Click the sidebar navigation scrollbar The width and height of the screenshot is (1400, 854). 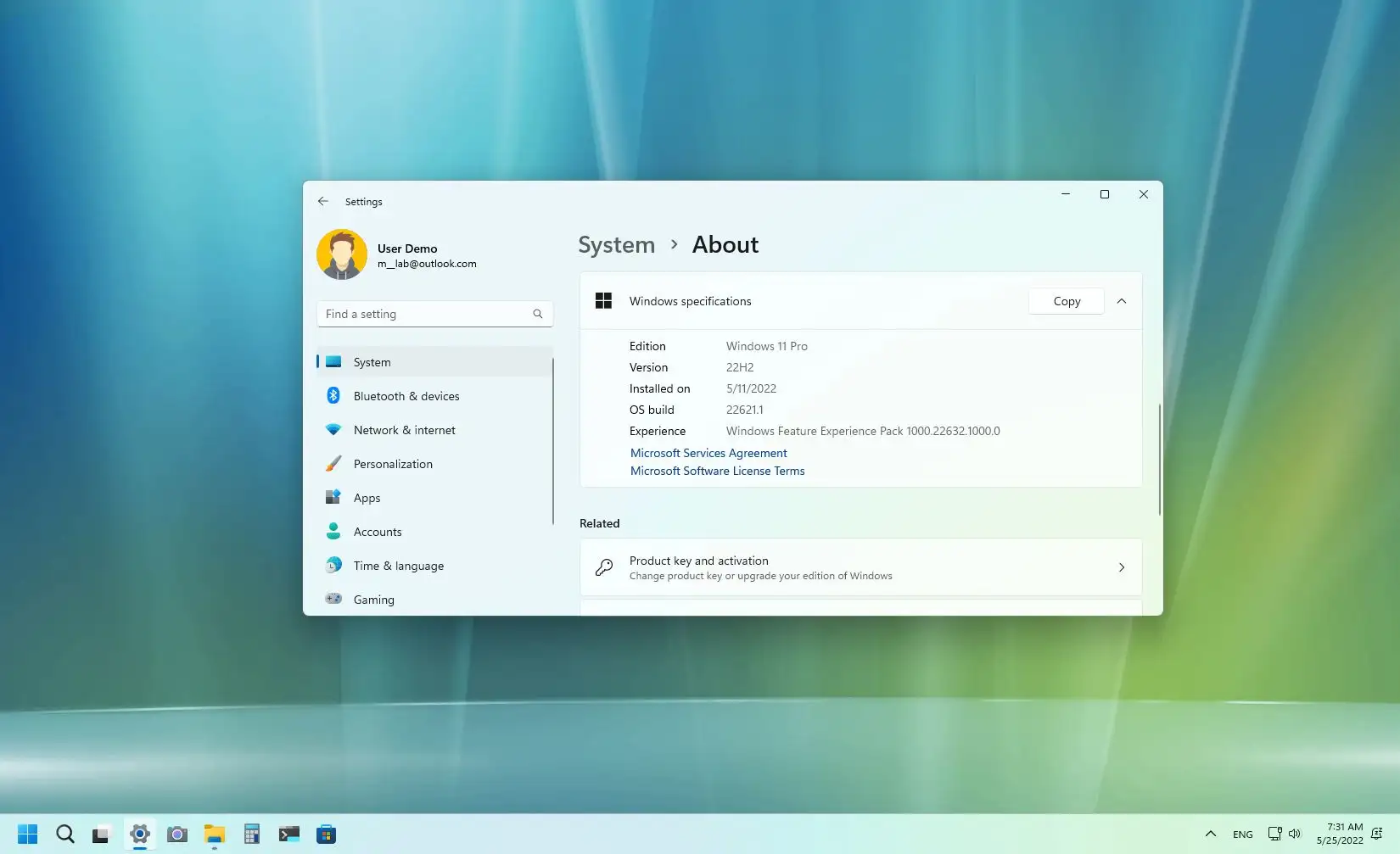553,441
